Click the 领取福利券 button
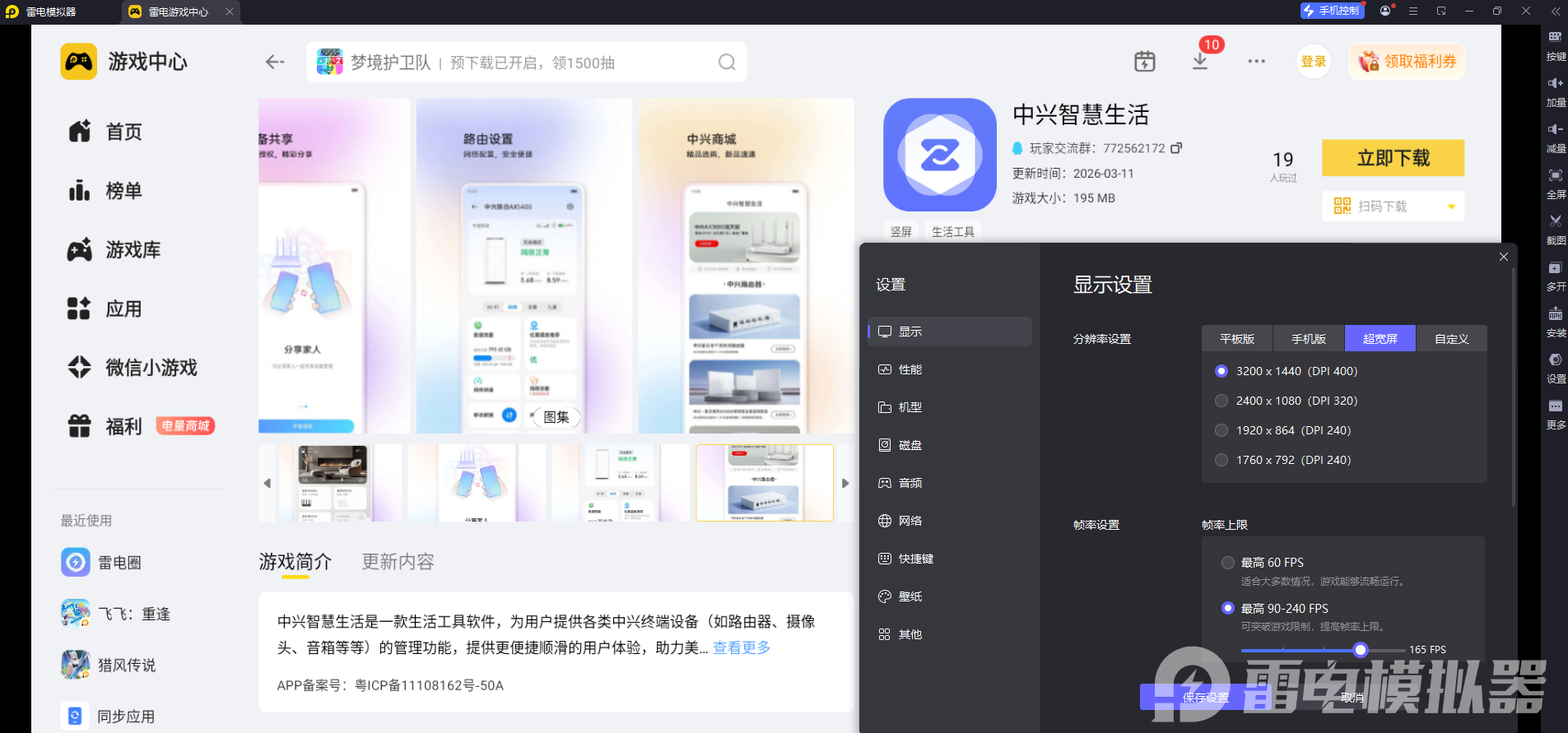This screenshot has height=733, width=1568. [x=1407, y=62]
